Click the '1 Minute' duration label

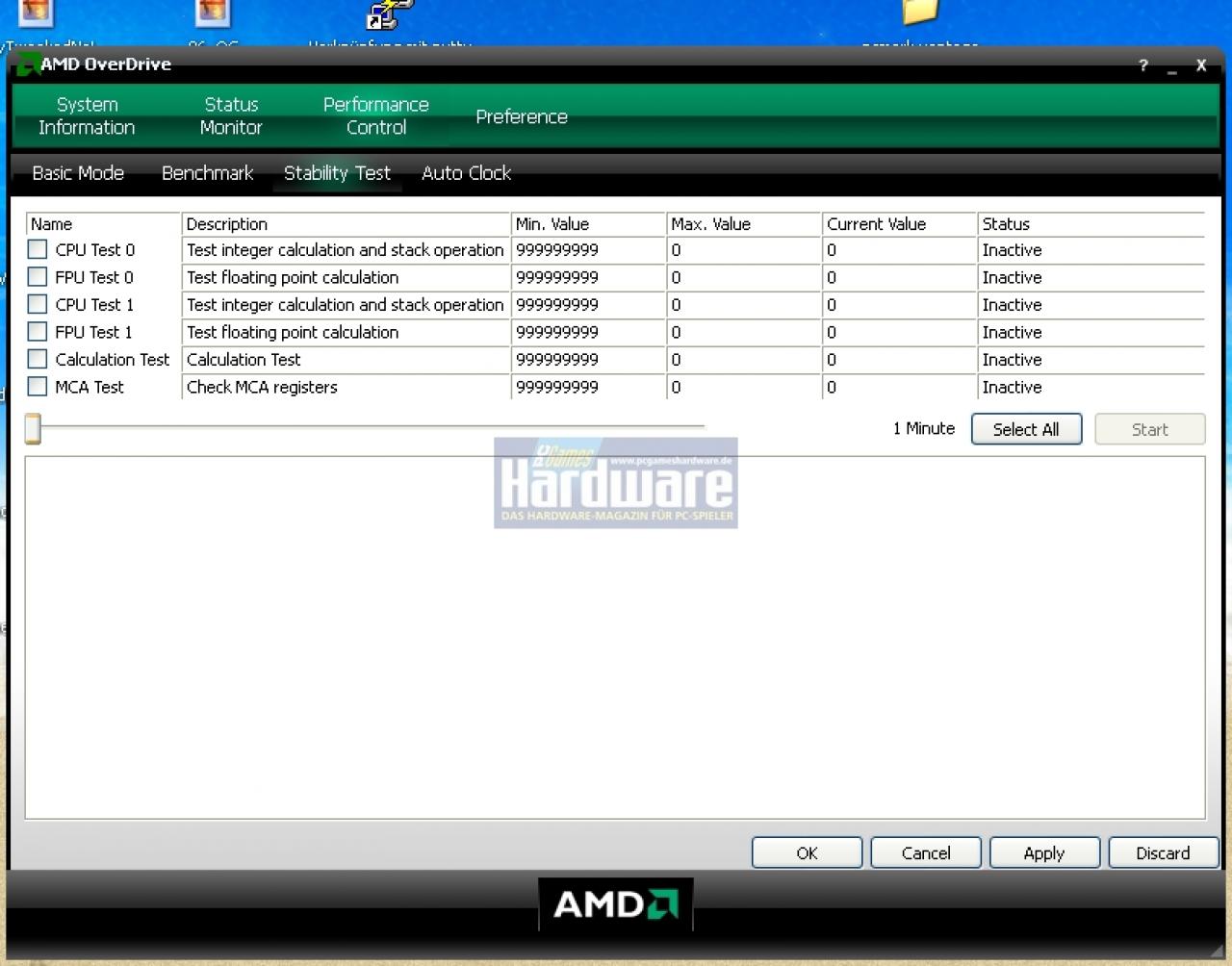[924, 429]
